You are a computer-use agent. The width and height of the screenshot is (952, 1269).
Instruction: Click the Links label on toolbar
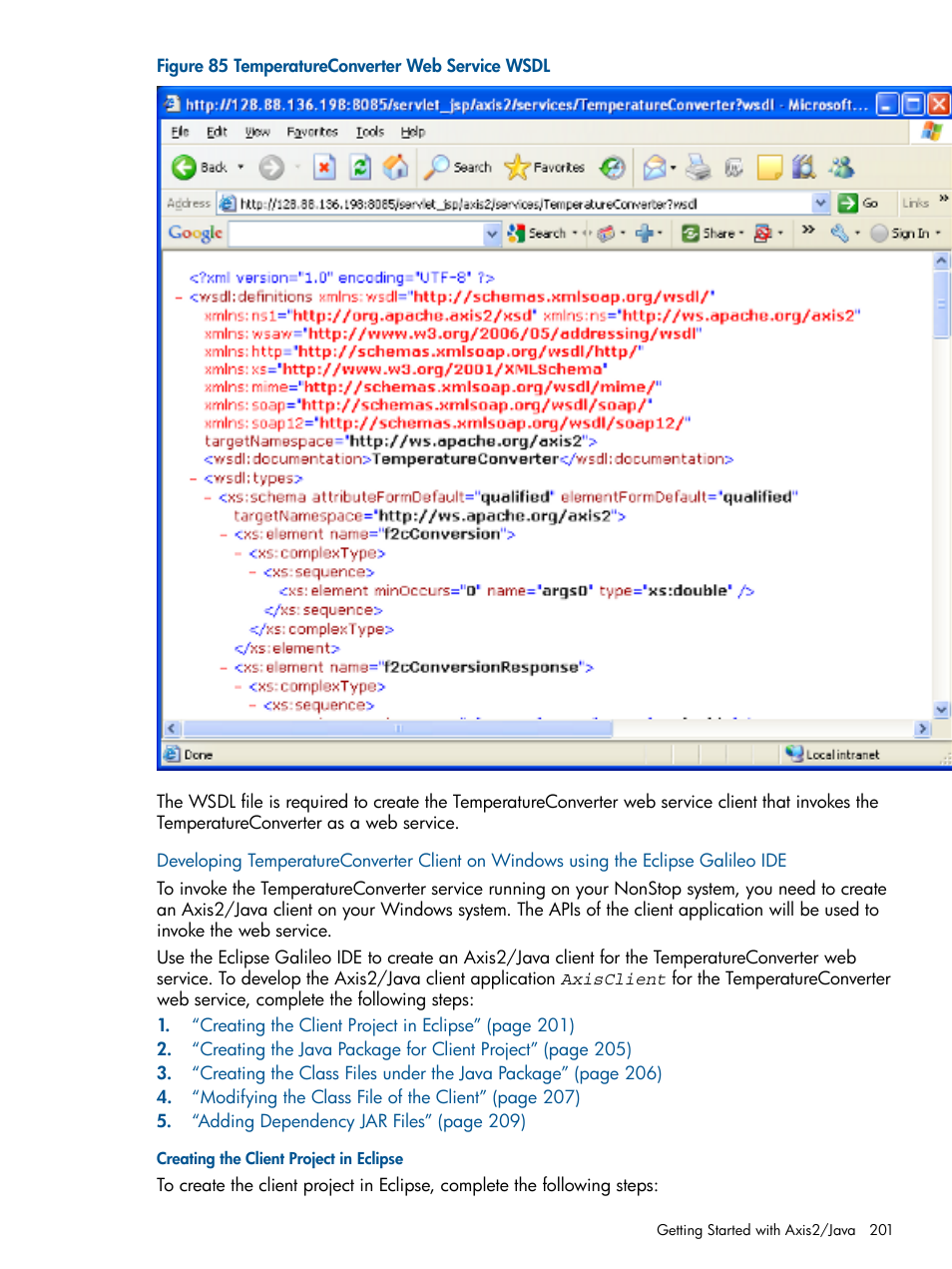pos(915,203)
